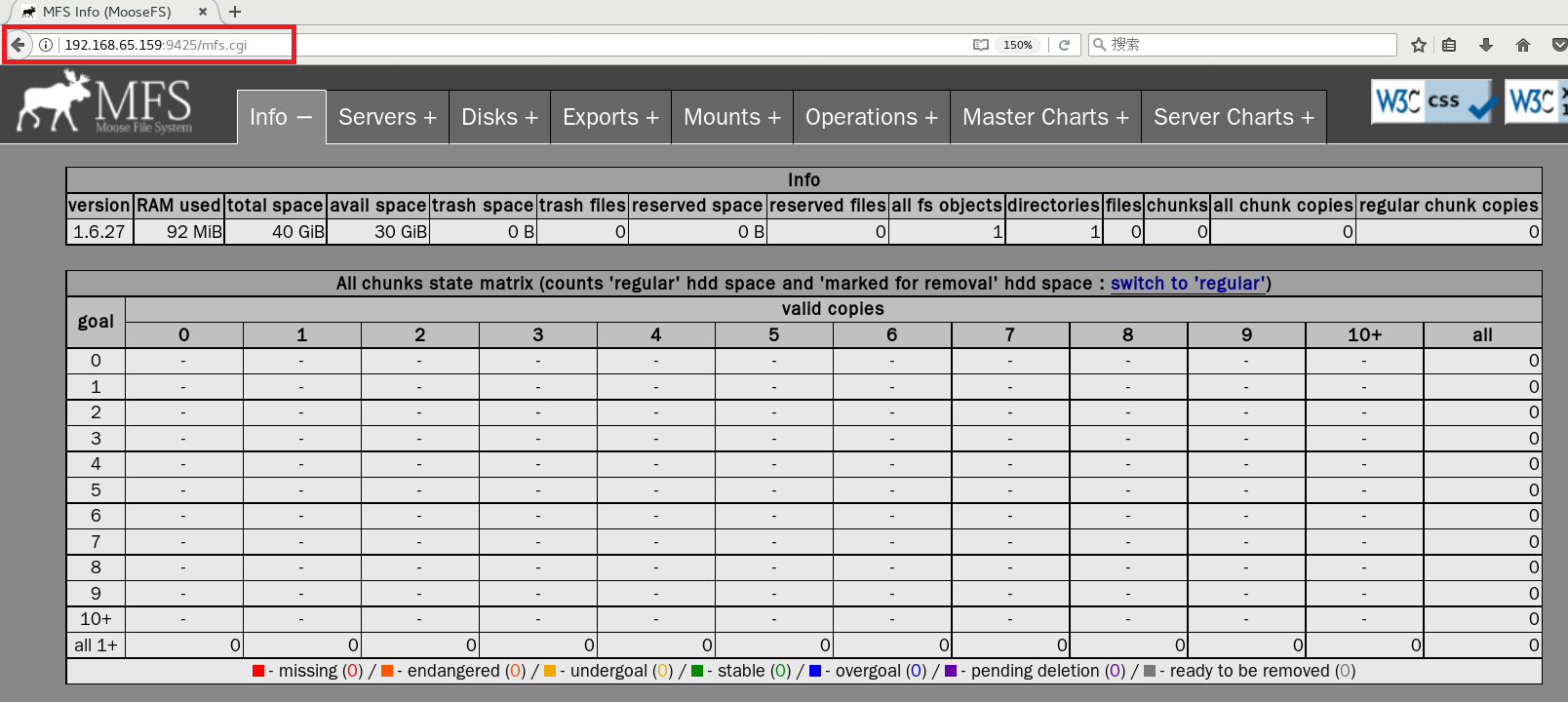Click the second W3C validation badge
This screenshot has width=1568, height=702.
[x=1537, y=101]
